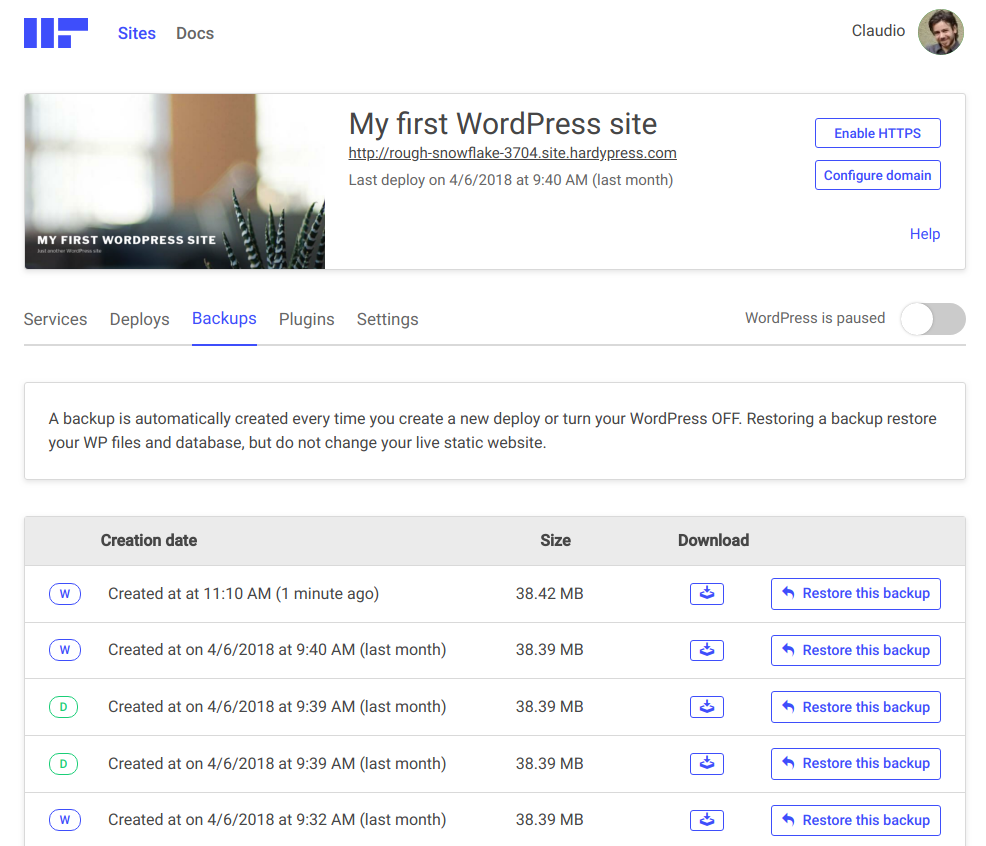This screenshot has width=986, height=846.
Task: Click the Help link
Action: [x=924, y=234]
